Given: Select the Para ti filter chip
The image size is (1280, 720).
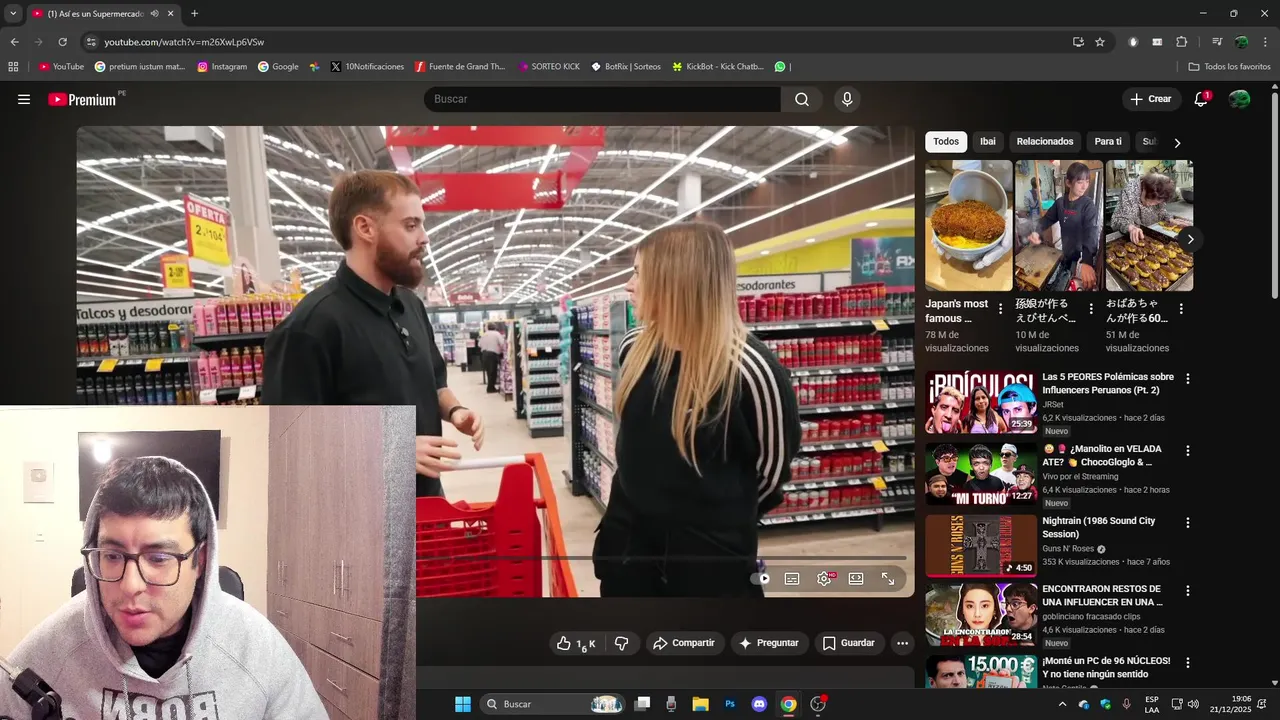Looking at the screenshot, I should tap(1108, 142).
